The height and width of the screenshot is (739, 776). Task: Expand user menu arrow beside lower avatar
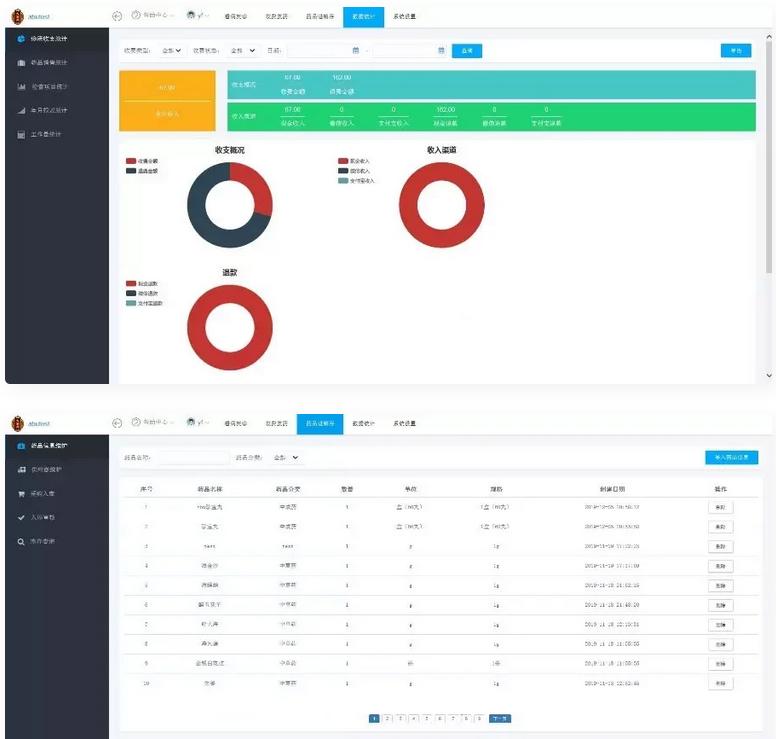pos(206,423)
